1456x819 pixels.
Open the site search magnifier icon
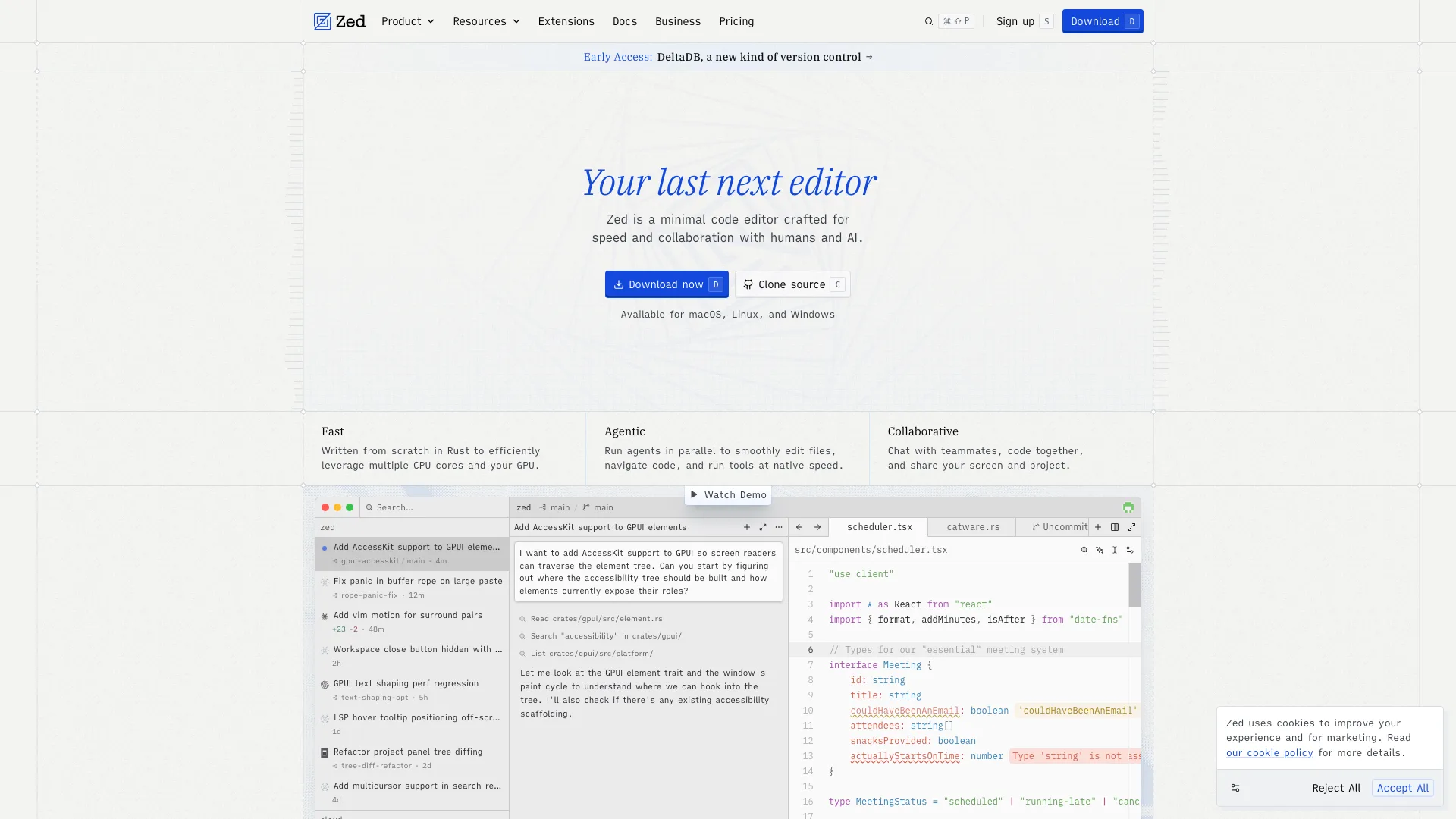(x=928, y=21)
